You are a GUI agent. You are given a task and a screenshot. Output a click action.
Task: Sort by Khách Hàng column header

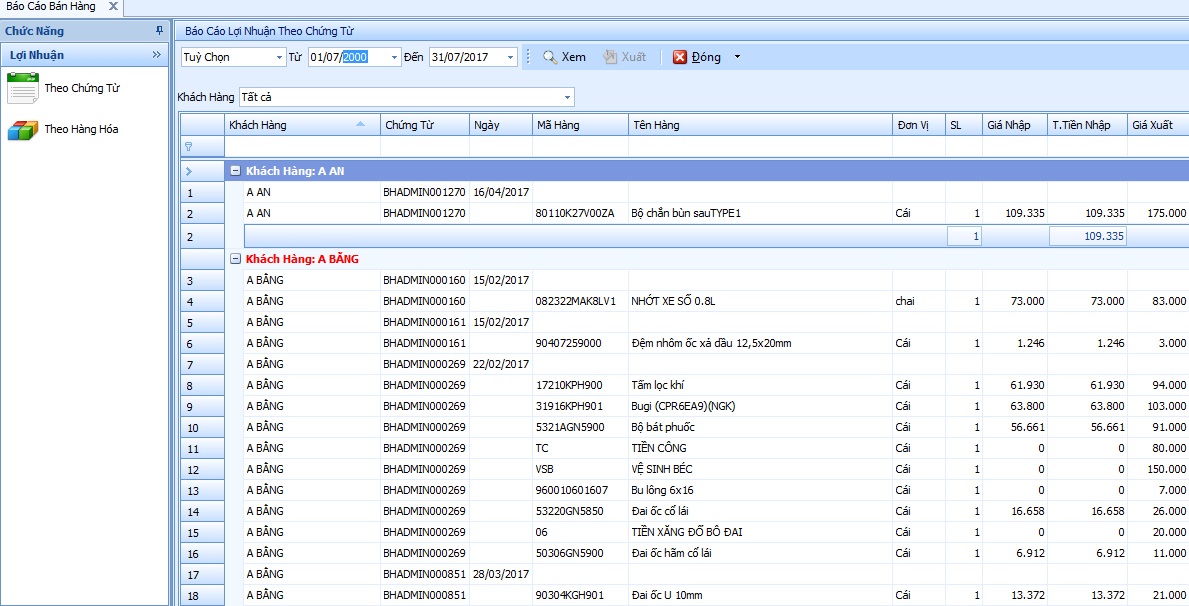(x=290, y=125)
